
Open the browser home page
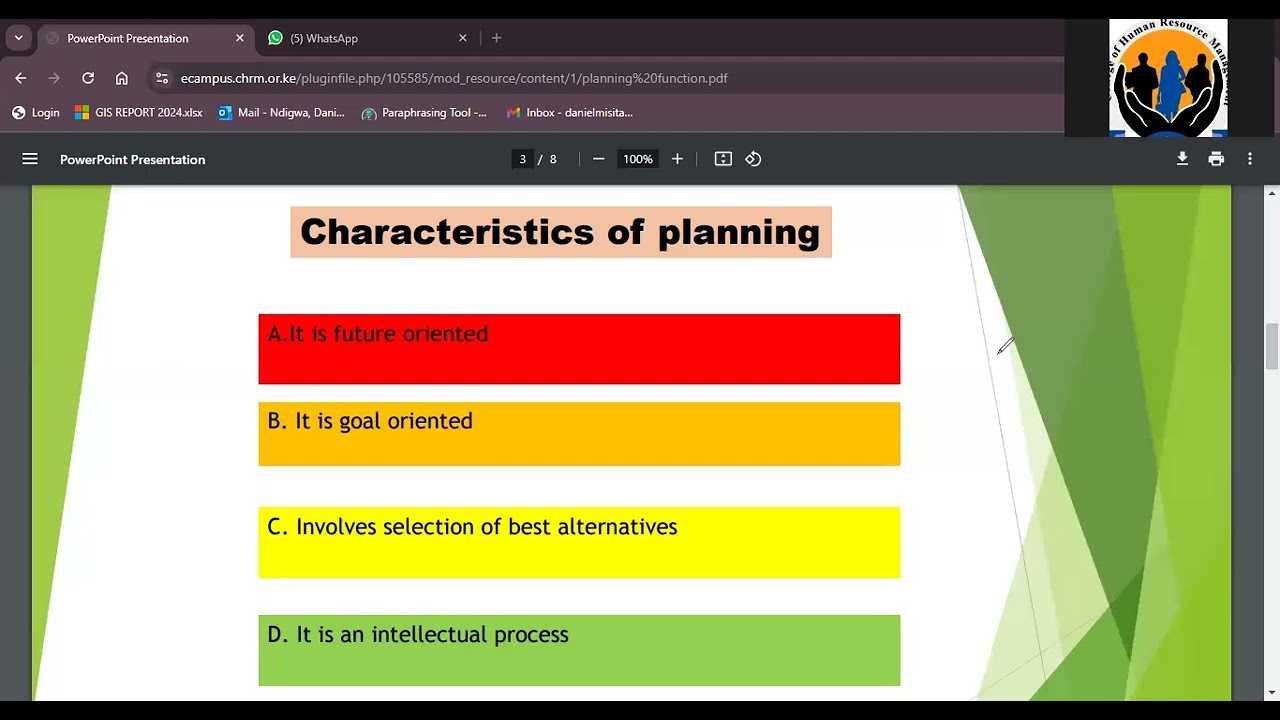[x=122, y=78]
